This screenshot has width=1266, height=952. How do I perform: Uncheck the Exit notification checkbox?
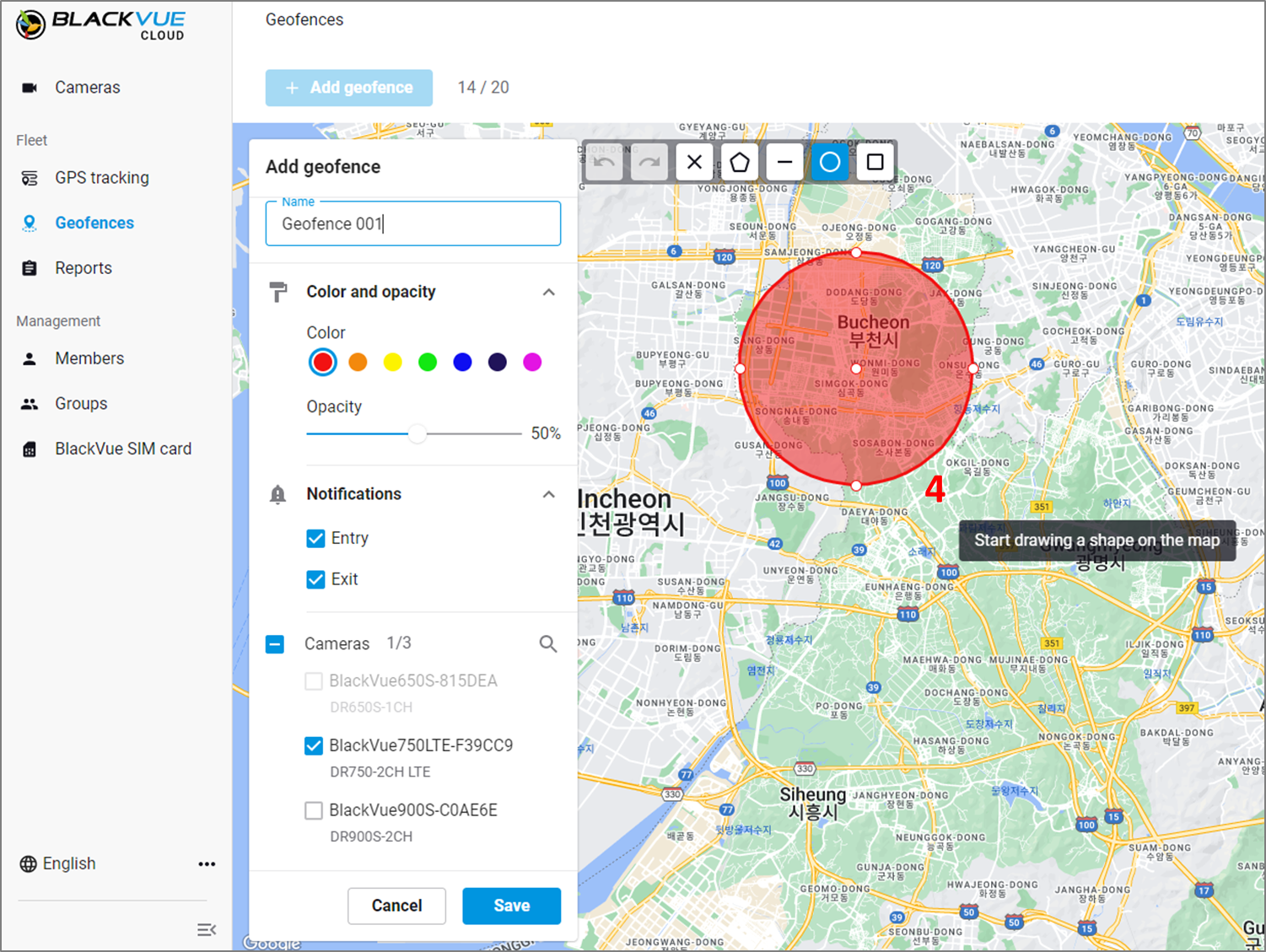click(315, 579)
